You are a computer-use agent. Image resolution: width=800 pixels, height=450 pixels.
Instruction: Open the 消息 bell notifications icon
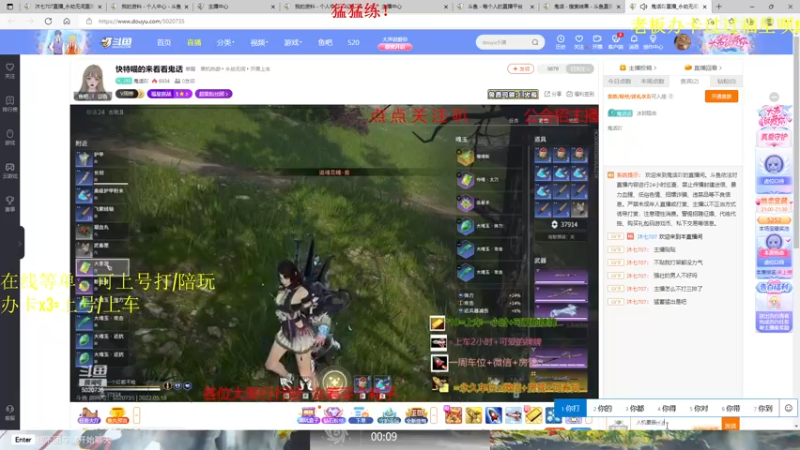tap(634, 42)
